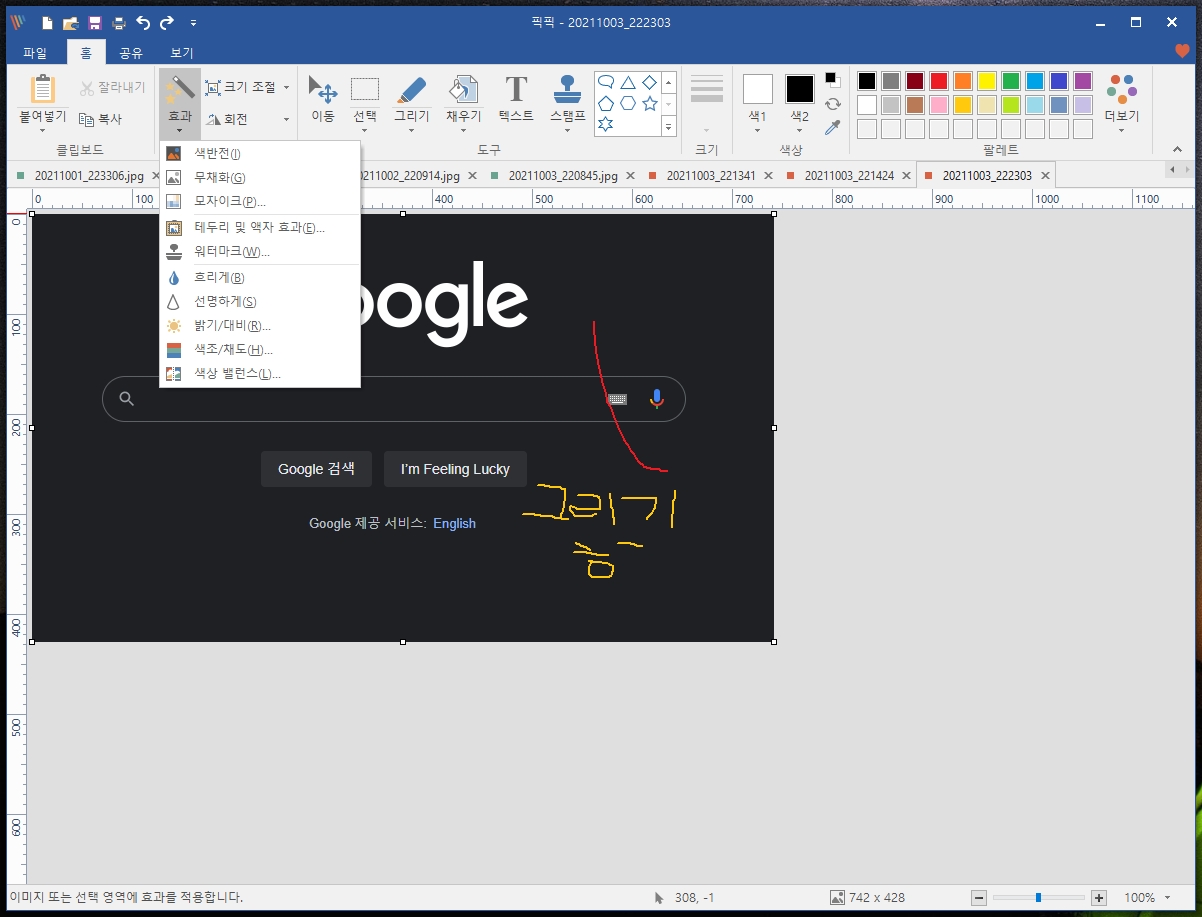Expand the shapes gallery list

click(669, 125)
